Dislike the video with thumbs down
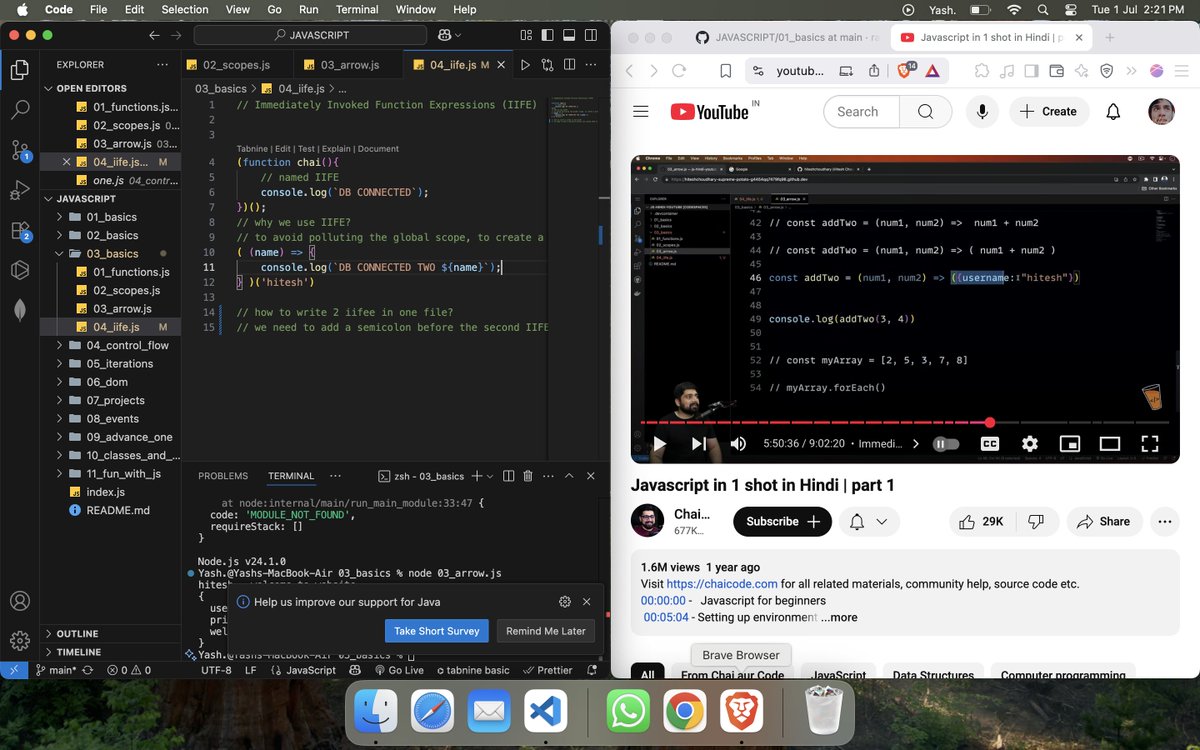Viewport: 1200px width, 750px height. 1036,521
